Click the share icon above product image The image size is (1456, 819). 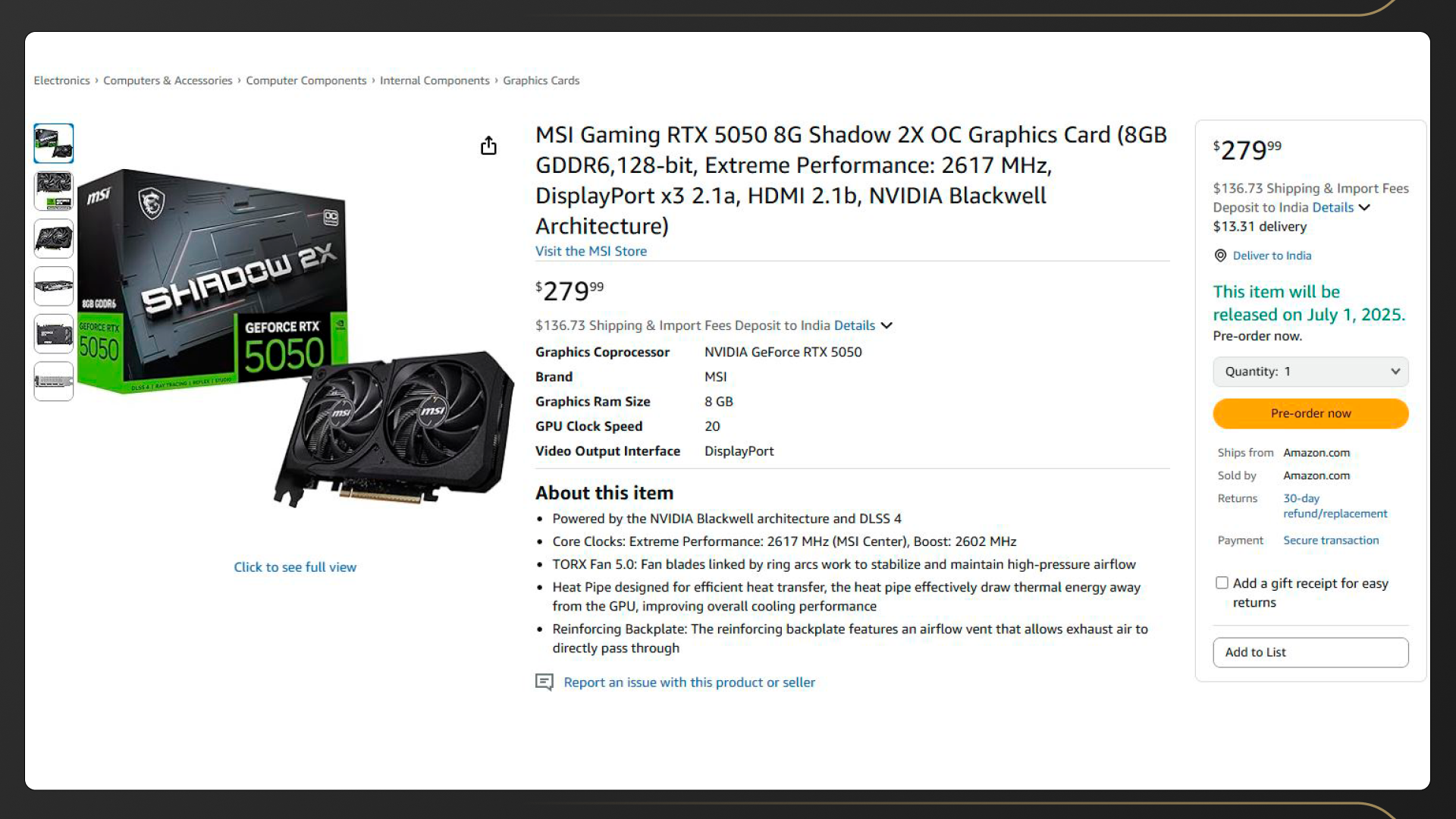(488, 146)
